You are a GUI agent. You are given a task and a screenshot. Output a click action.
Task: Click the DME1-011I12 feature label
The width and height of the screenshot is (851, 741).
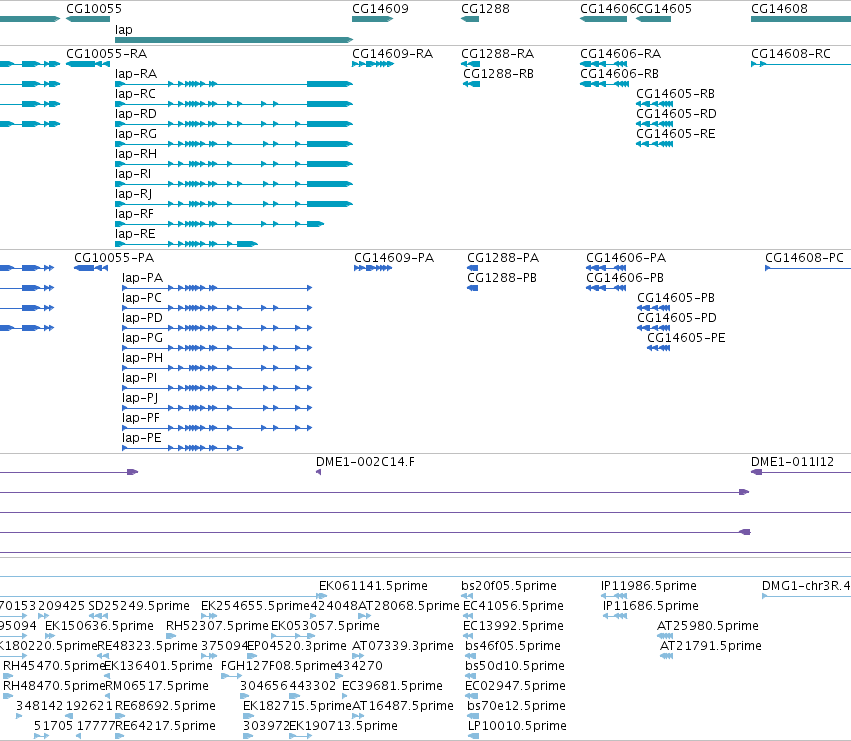click(x=792, y=462)
